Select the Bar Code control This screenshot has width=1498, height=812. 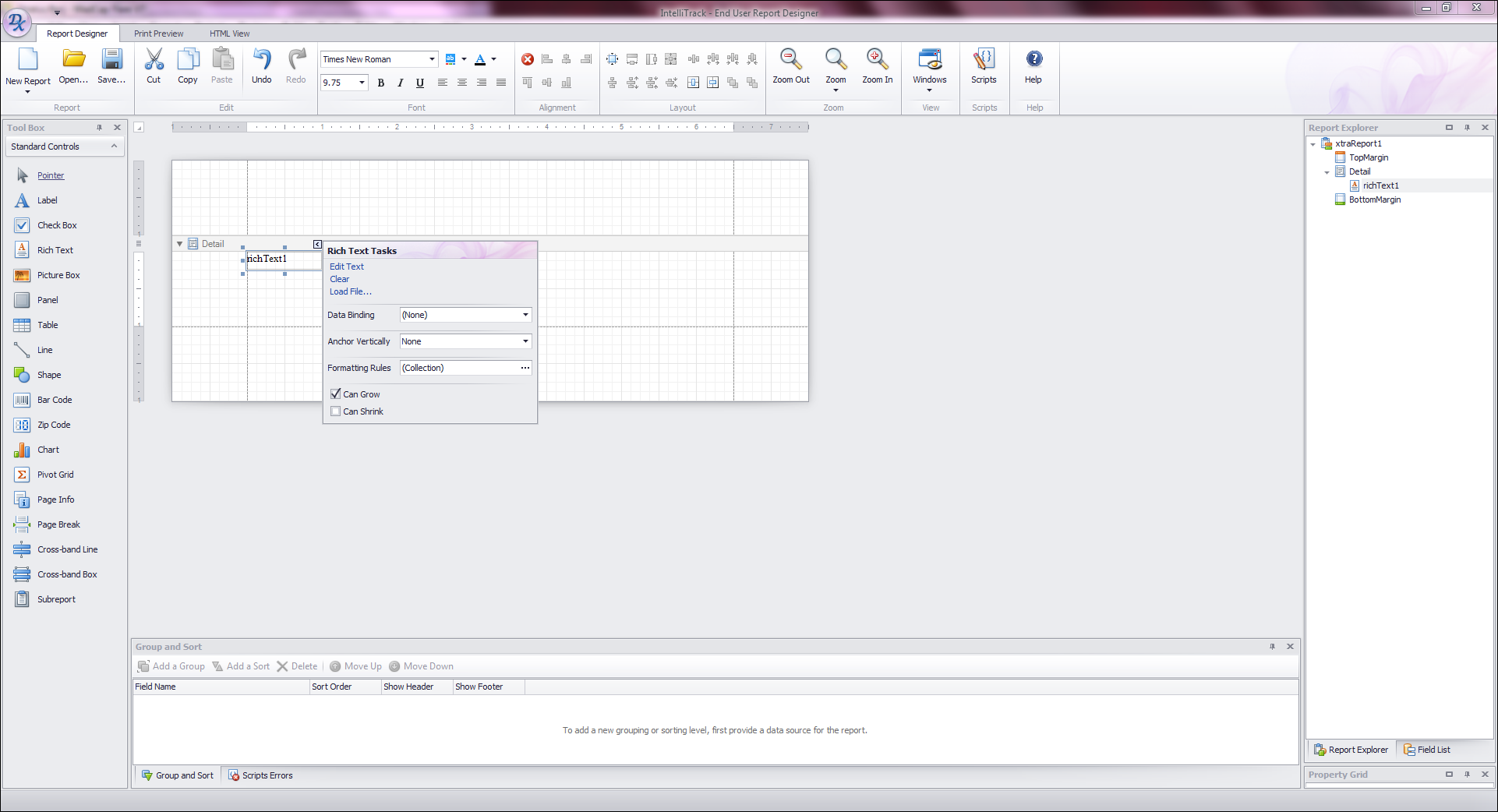(55, 400)
